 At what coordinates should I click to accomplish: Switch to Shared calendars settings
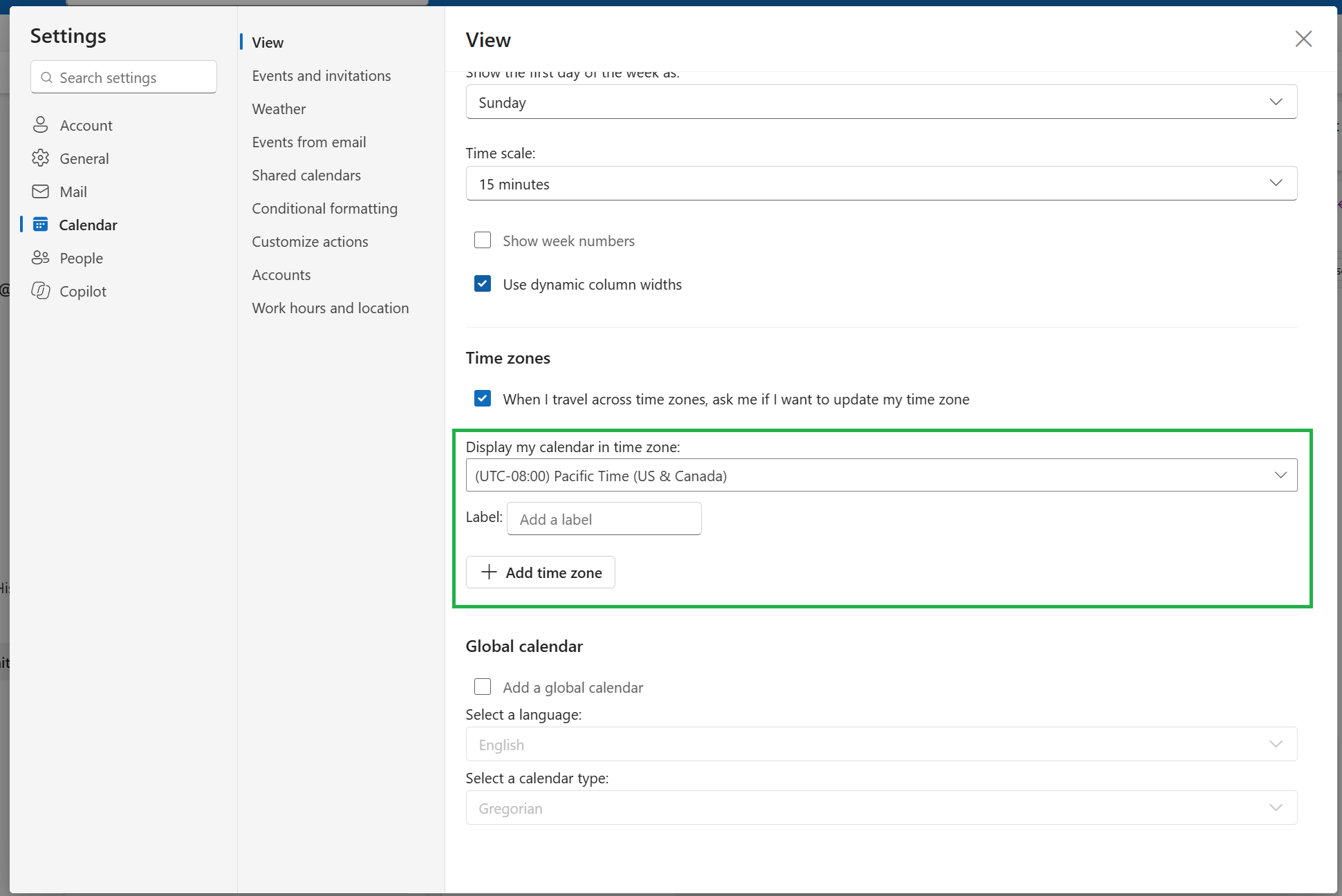coord(306,175)
